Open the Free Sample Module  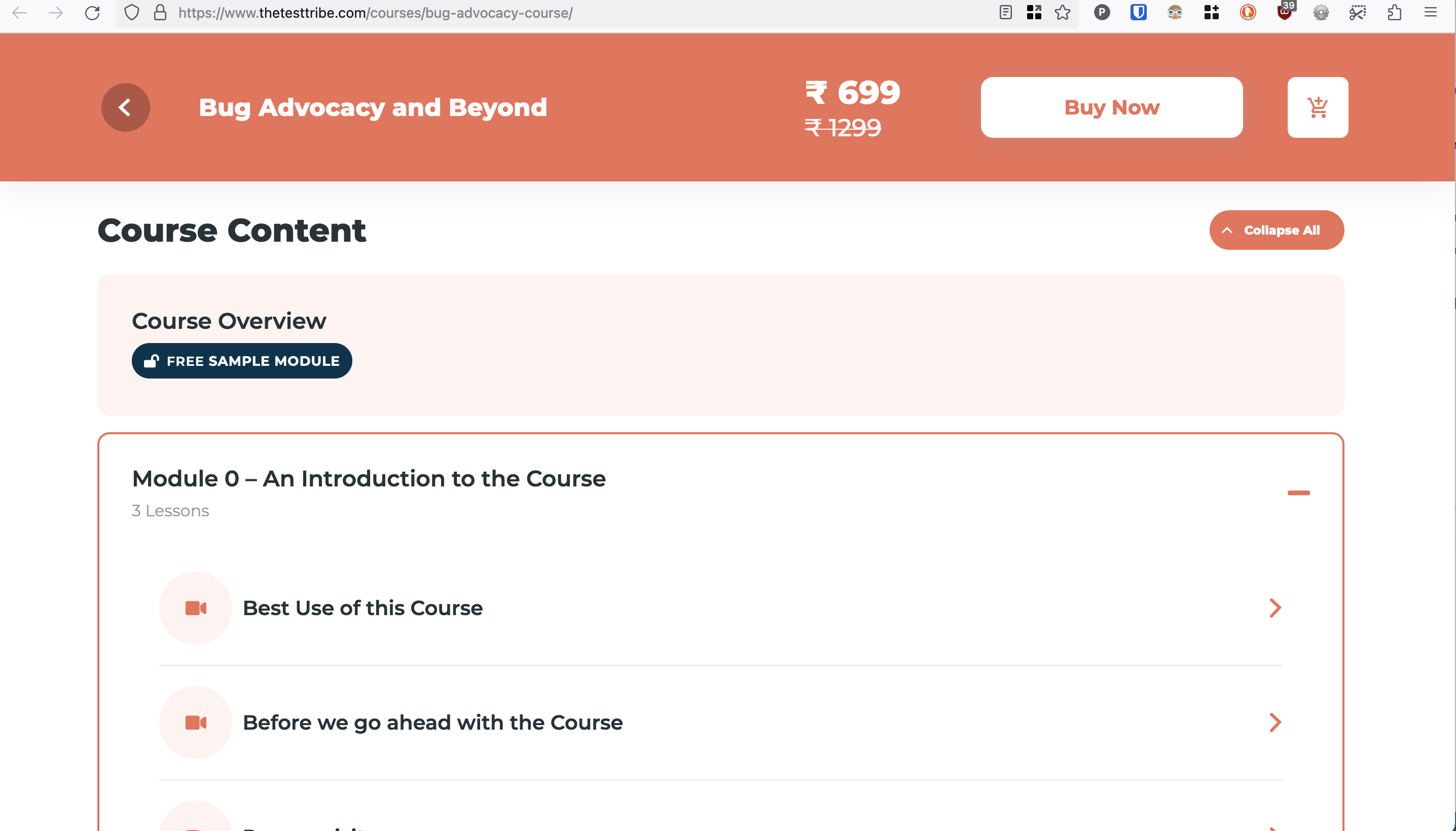click(241, 361)
